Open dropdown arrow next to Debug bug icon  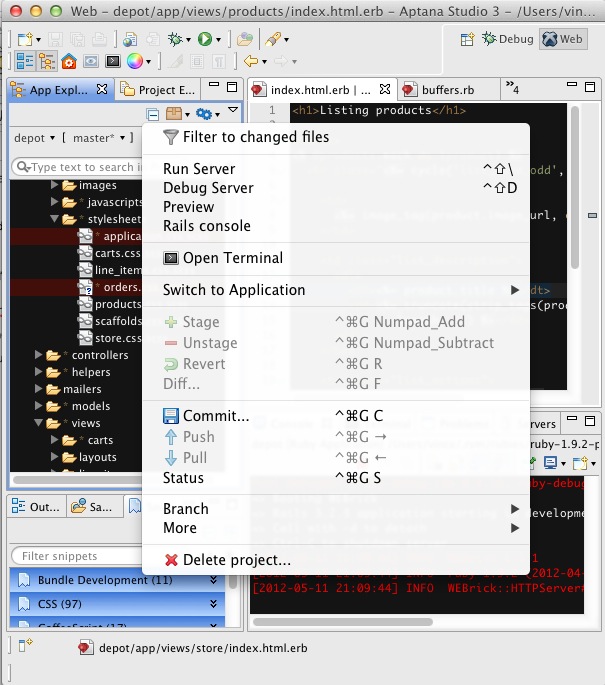(188, 40)
